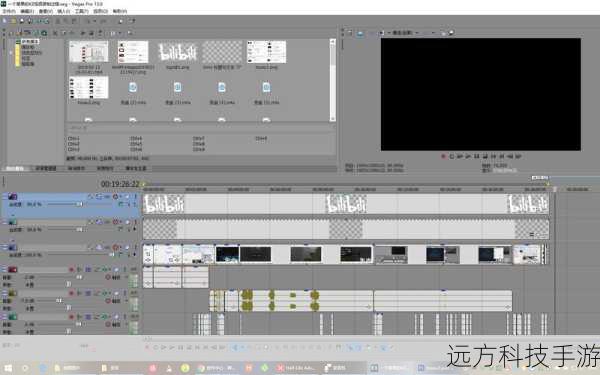Open track FX on second audio track
The height and width of the screenshot is (375, 600).
pos(88,293)
